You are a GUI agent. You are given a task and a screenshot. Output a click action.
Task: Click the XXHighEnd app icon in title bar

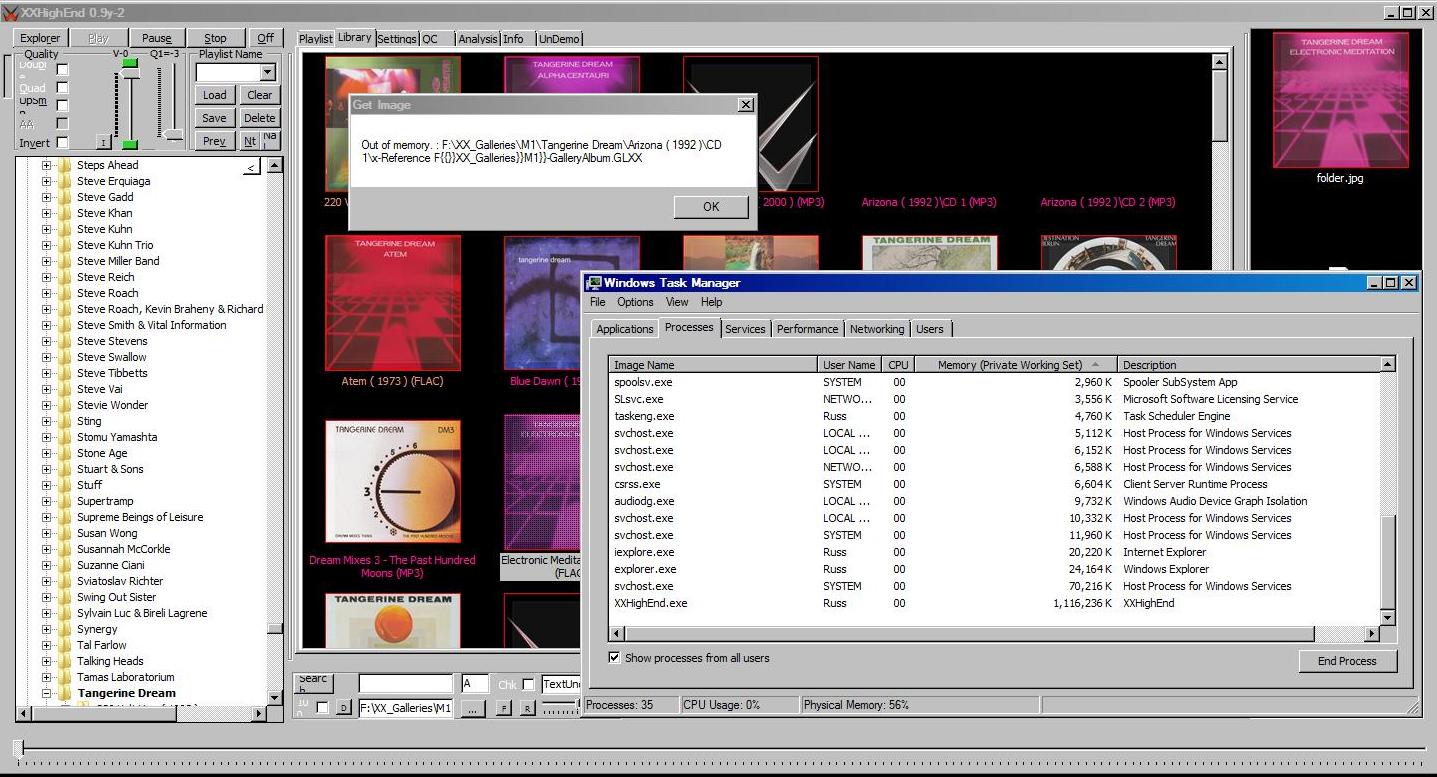click(9, 12)
